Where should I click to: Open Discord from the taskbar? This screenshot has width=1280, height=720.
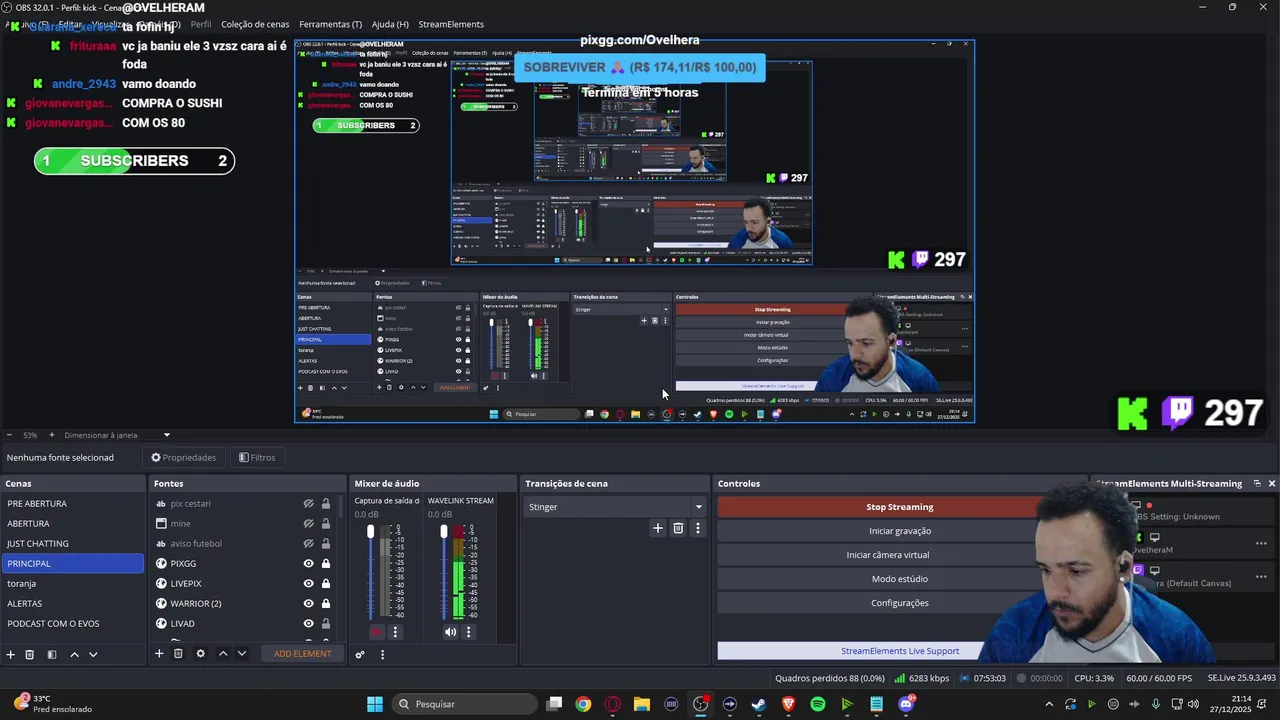906,704
